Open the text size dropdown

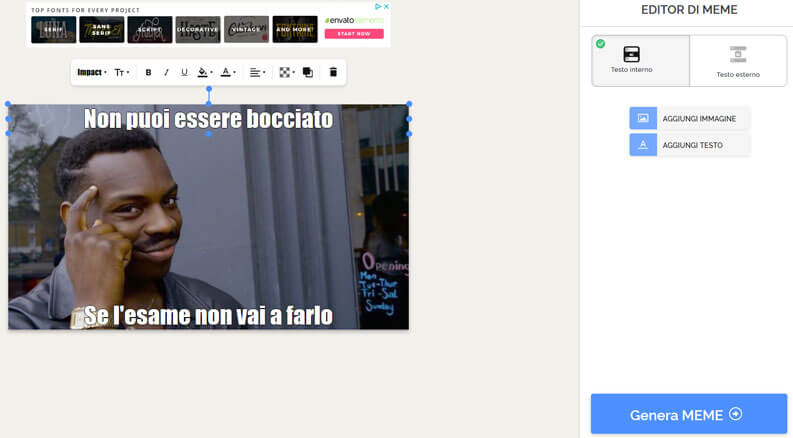coord(121,72)
